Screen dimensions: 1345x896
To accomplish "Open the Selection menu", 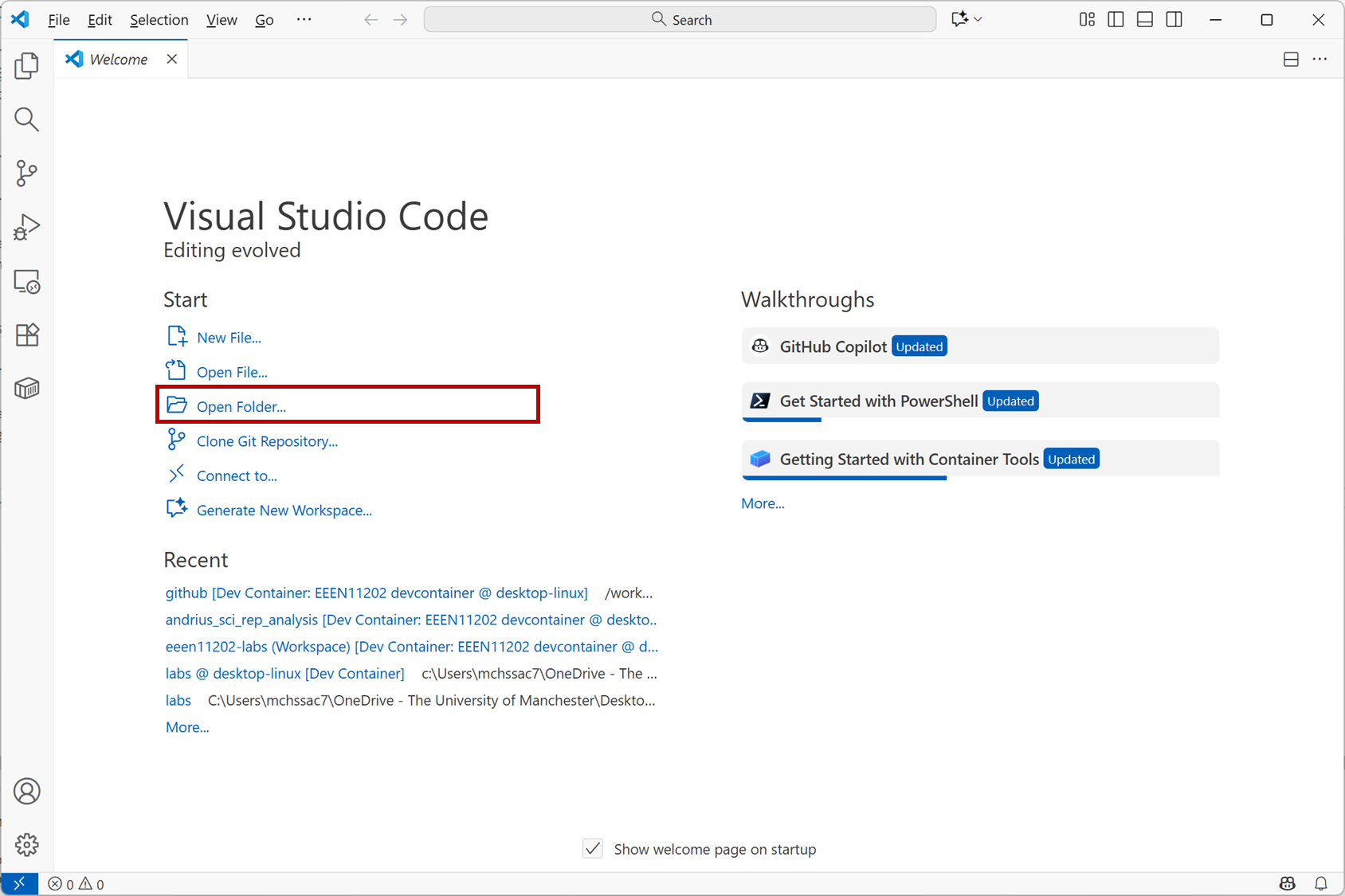I will tap(159, 20).
